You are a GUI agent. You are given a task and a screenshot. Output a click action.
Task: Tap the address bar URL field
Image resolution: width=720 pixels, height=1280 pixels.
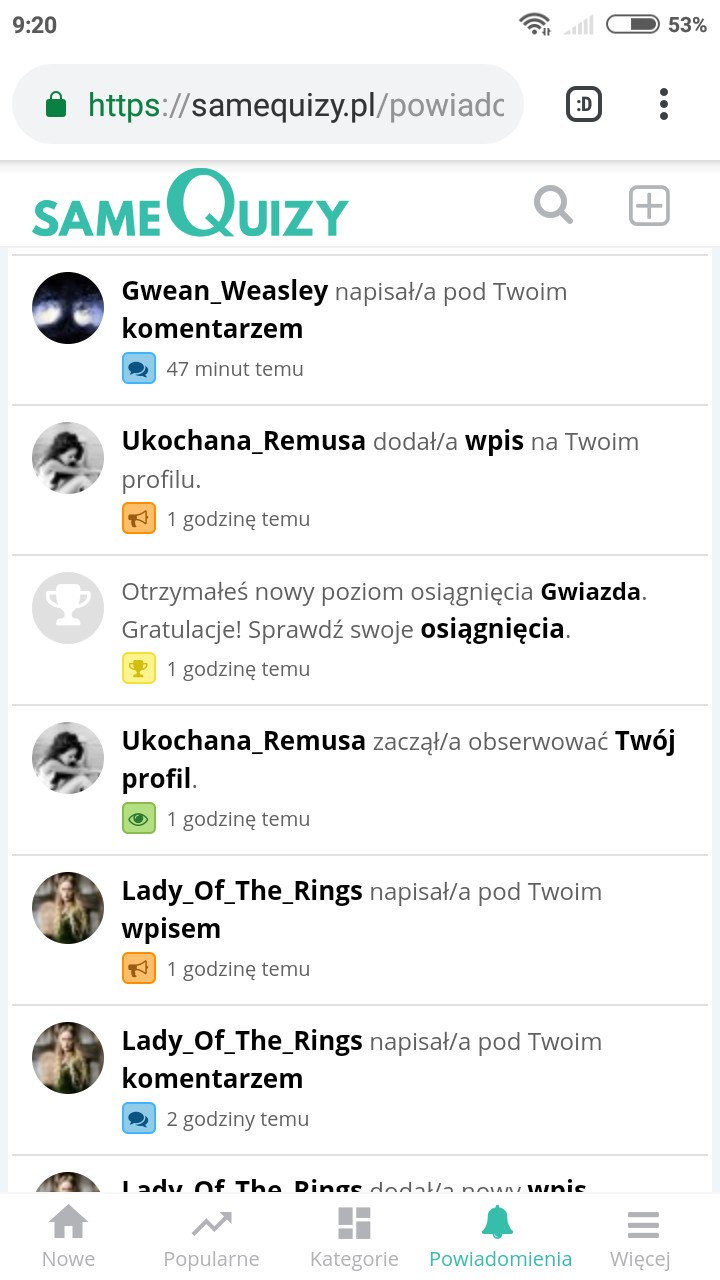coord(290,104)
